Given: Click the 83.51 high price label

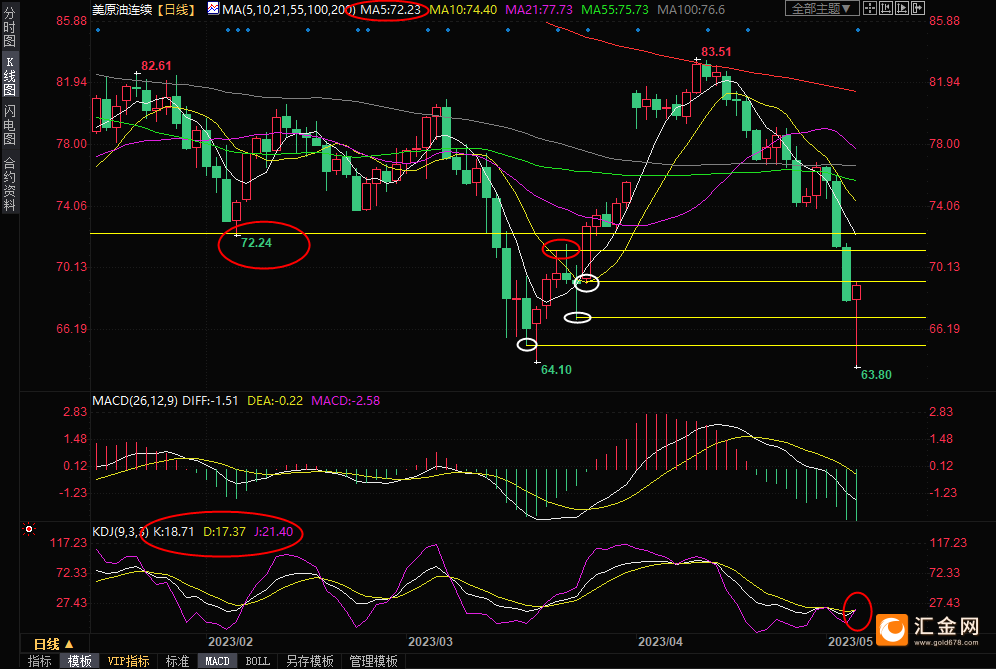Looking at the screenshot, I should pos(716,52).
